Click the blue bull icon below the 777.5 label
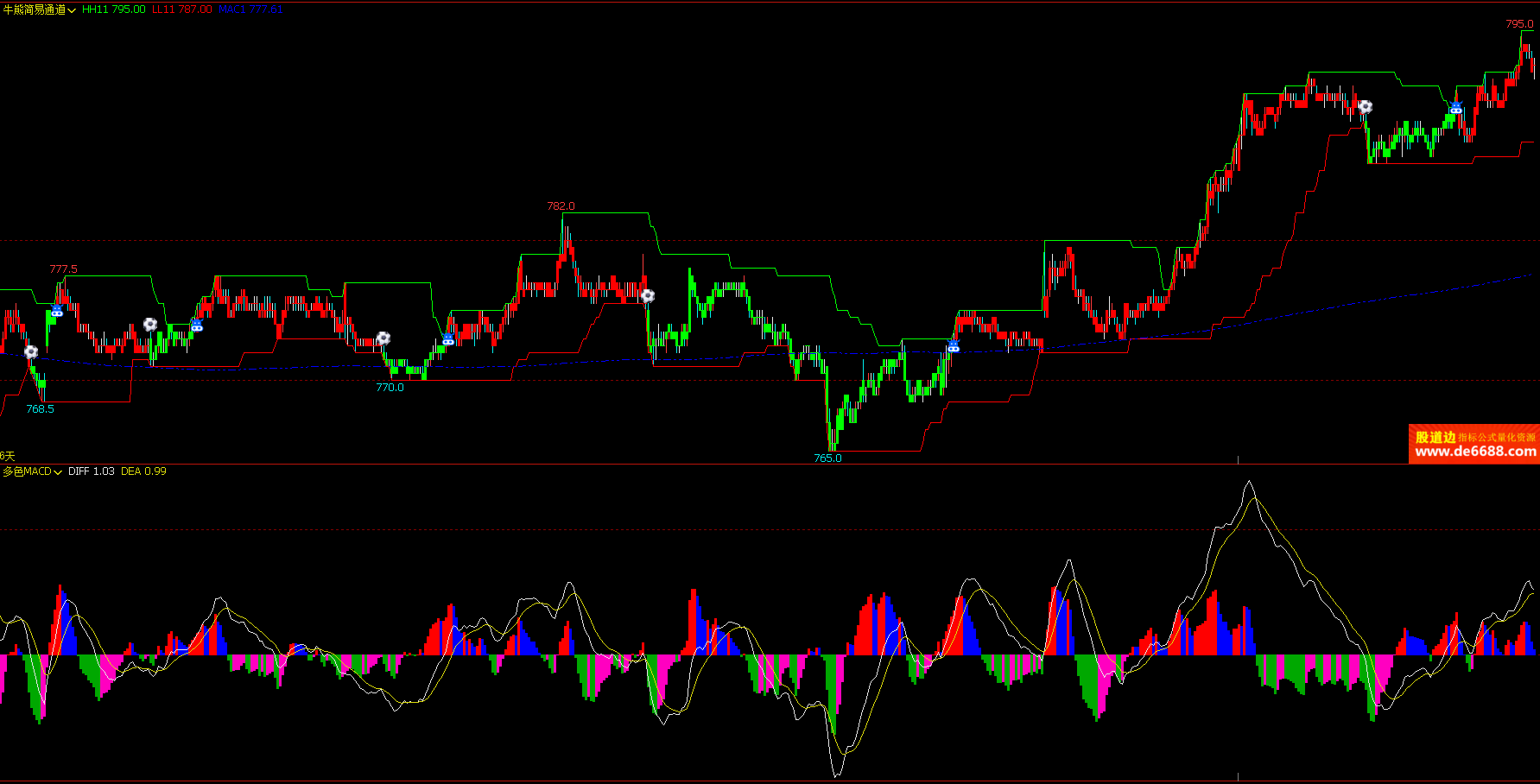Screen dimensions: 1540x784 [x=57, y=311]
